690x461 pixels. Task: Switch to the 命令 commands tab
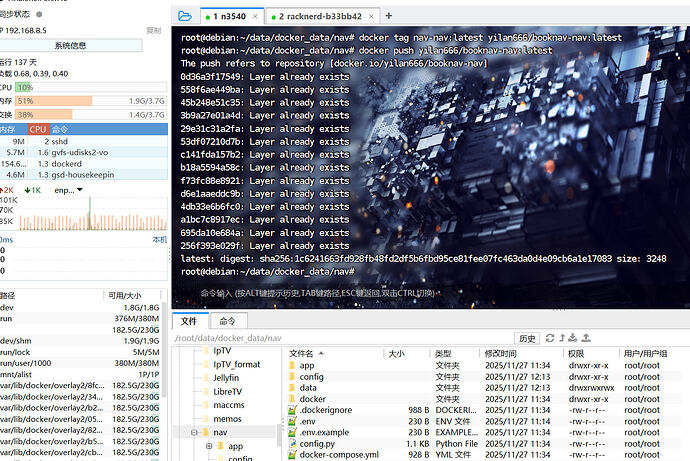pyautogui.click(x=228, y=321)
